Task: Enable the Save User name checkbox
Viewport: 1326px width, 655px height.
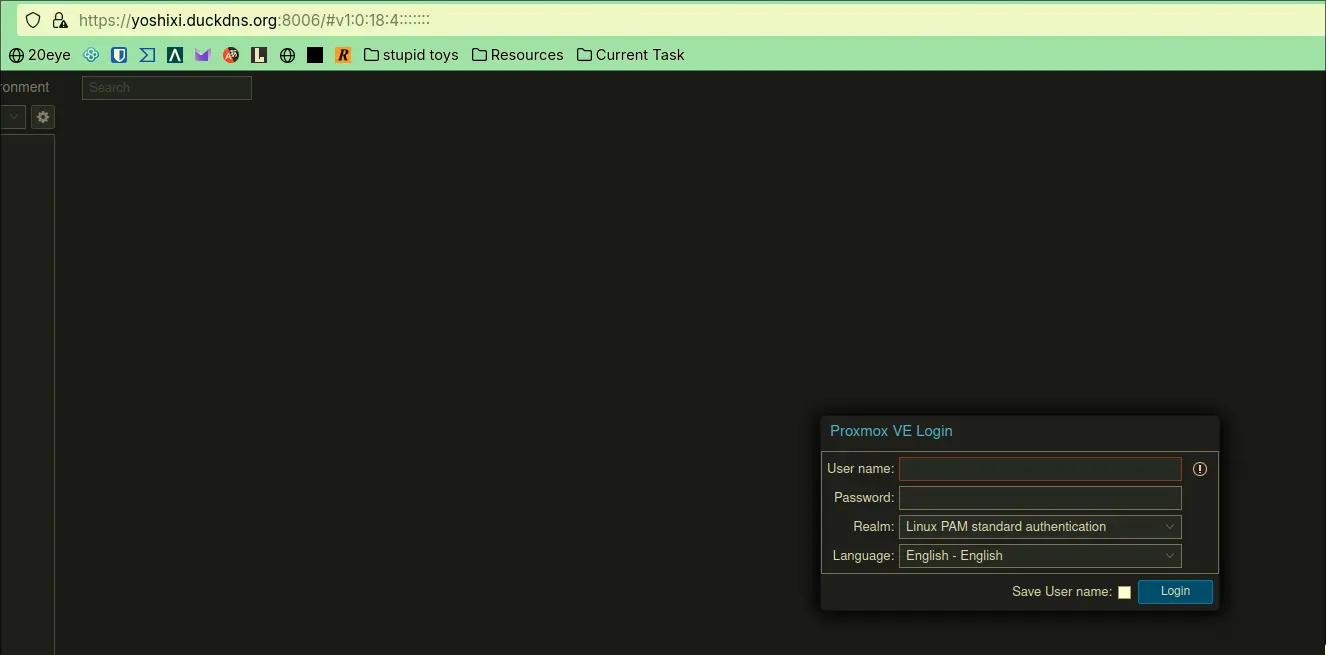Action: coord(1124,592)
